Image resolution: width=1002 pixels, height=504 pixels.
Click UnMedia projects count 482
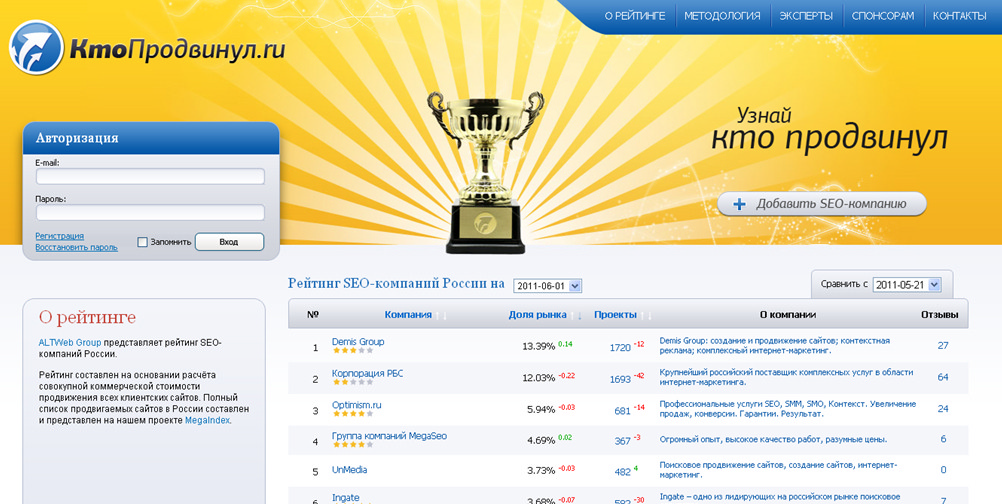[x=622, y=471]
